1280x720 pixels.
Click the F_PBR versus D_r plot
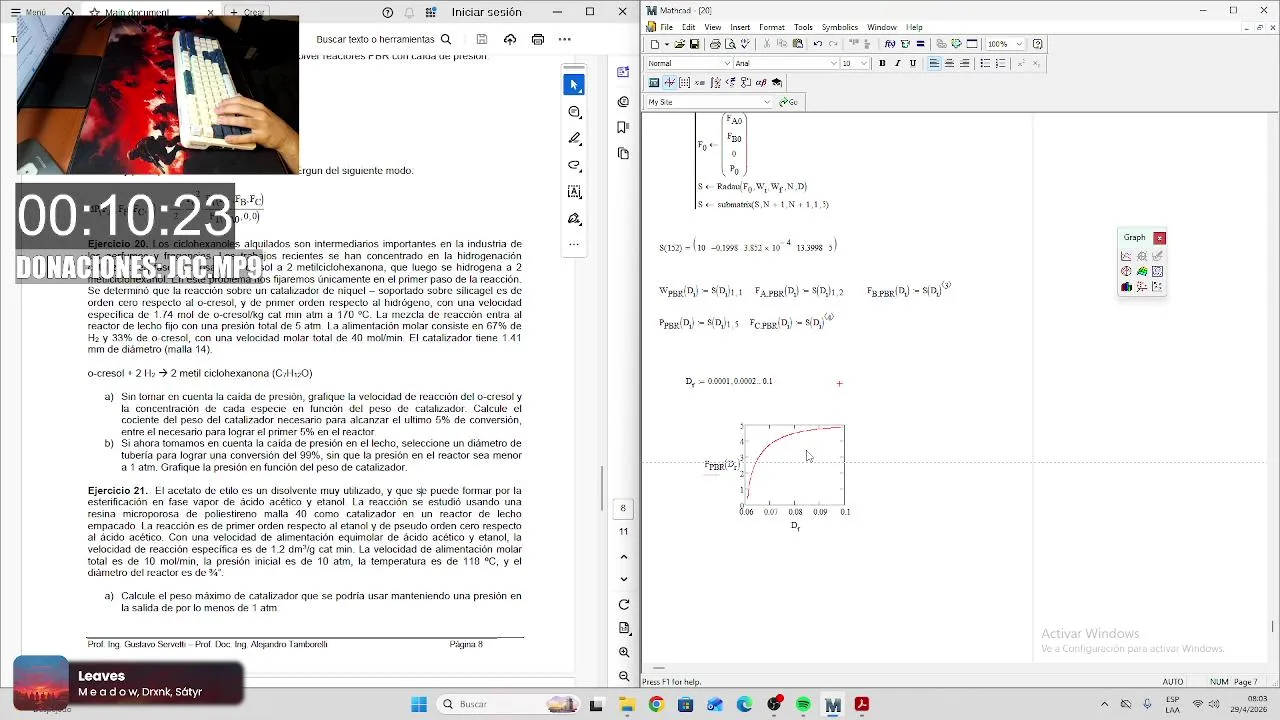pos(795,466)
